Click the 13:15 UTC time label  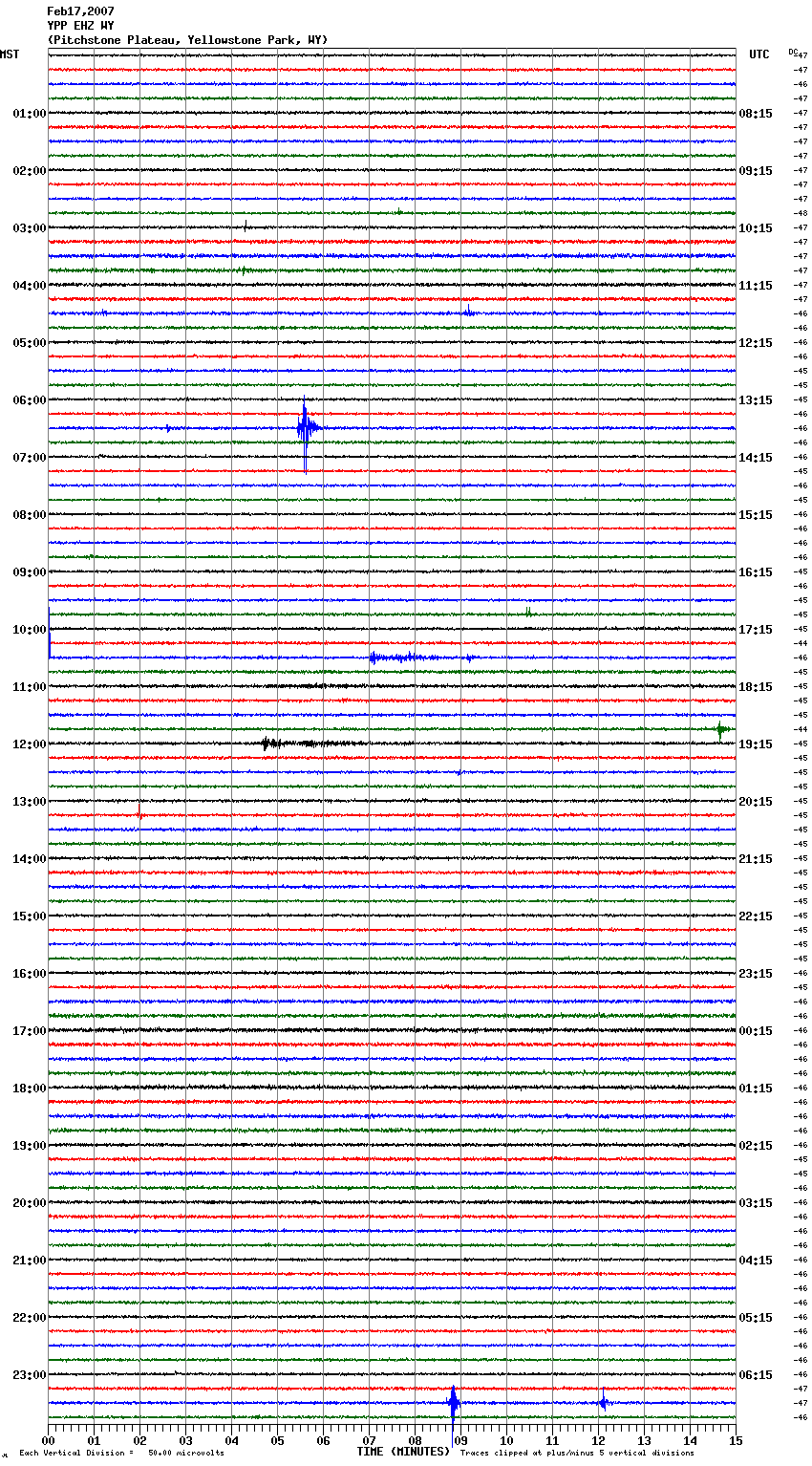756,400
